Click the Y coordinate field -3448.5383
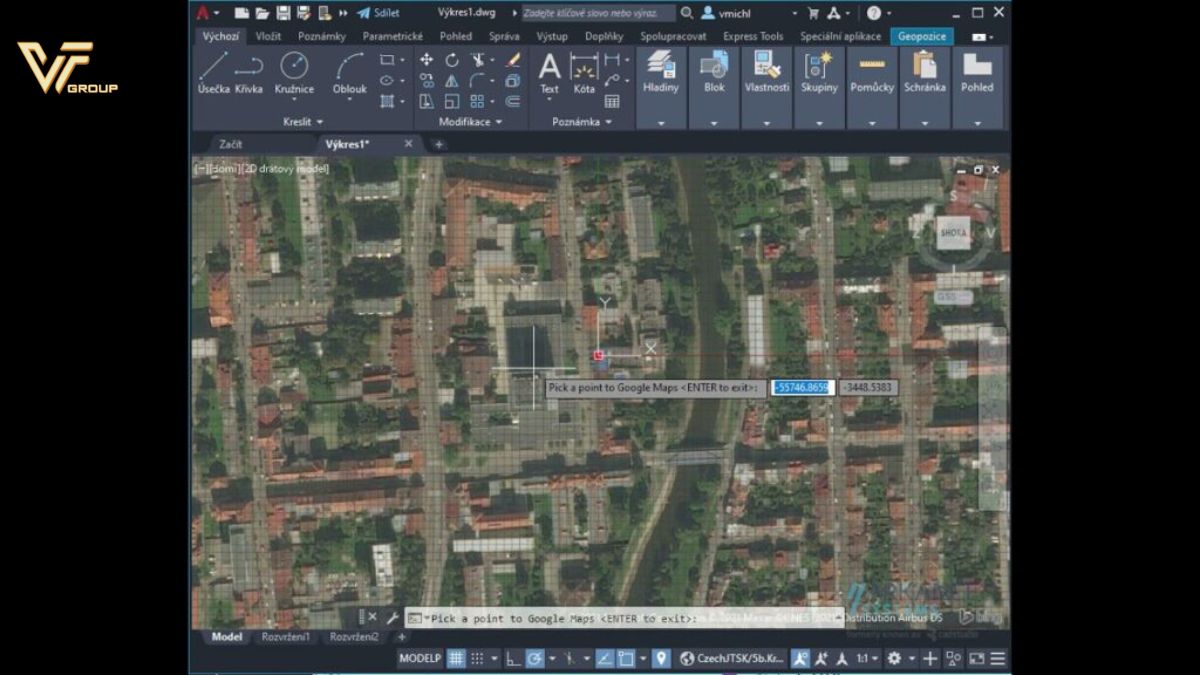 pyautogui.click(x=868, y=387)
